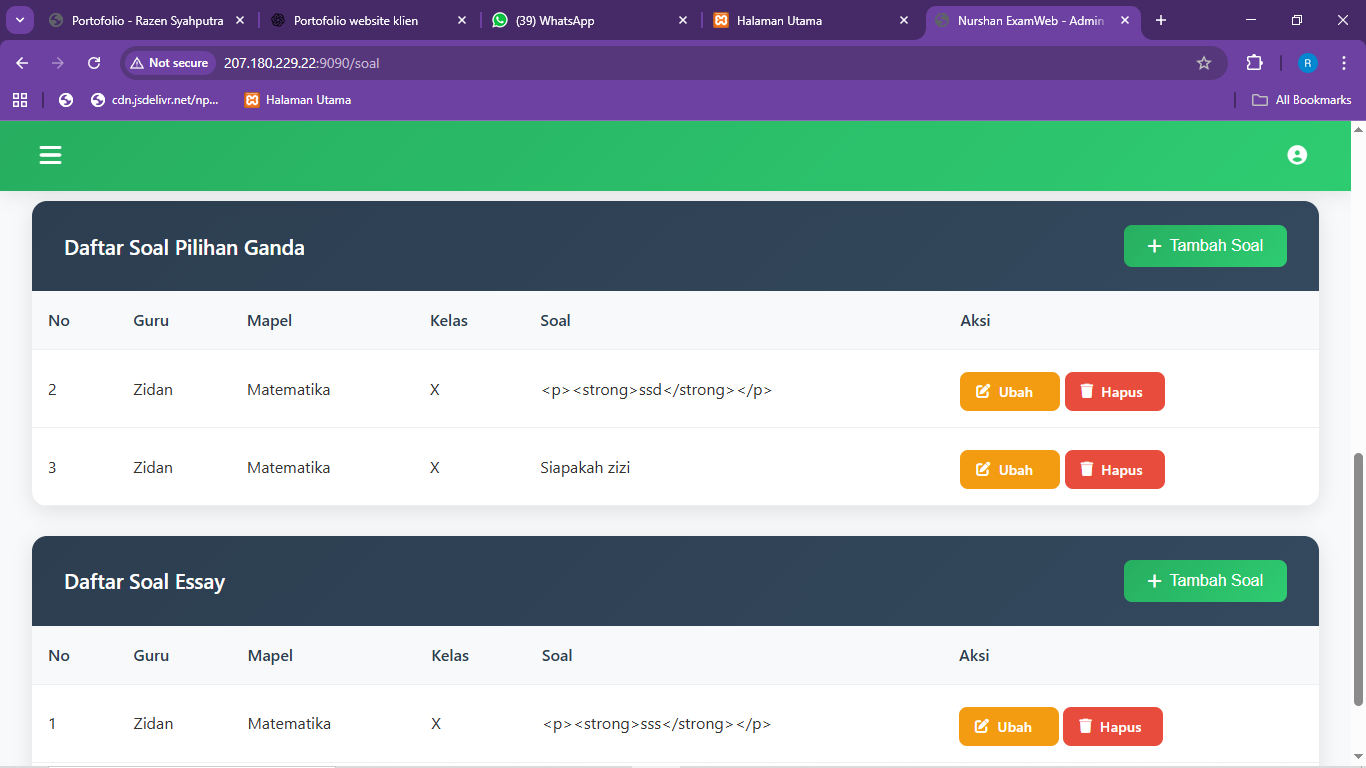Screen dimensions: 1366x768
Task: Click the user account icon in the header
Action: click(1297, 155)
